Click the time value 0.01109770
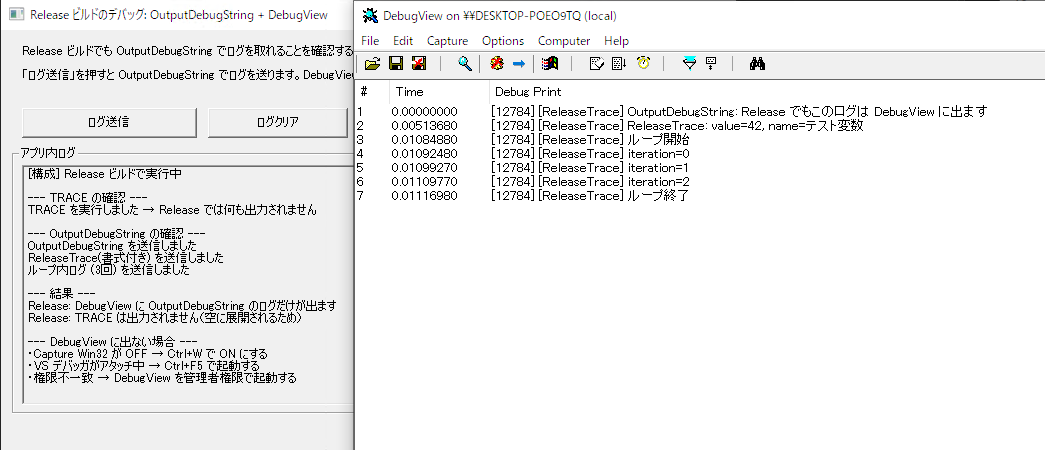 click(x=424, y=181)
